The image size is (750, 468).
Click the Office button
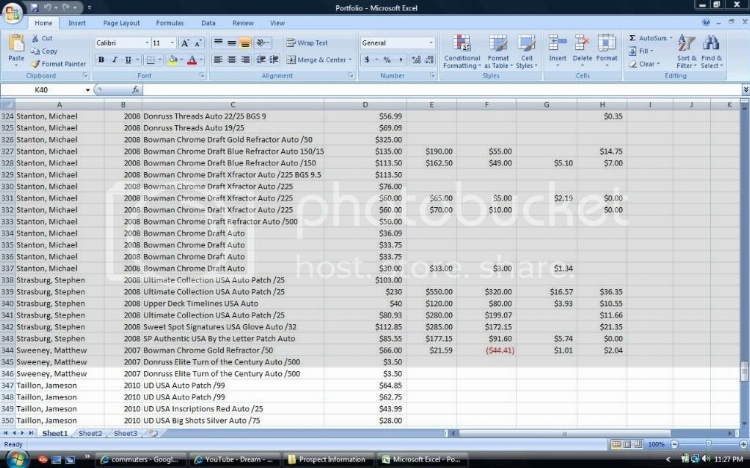(13, 13)
